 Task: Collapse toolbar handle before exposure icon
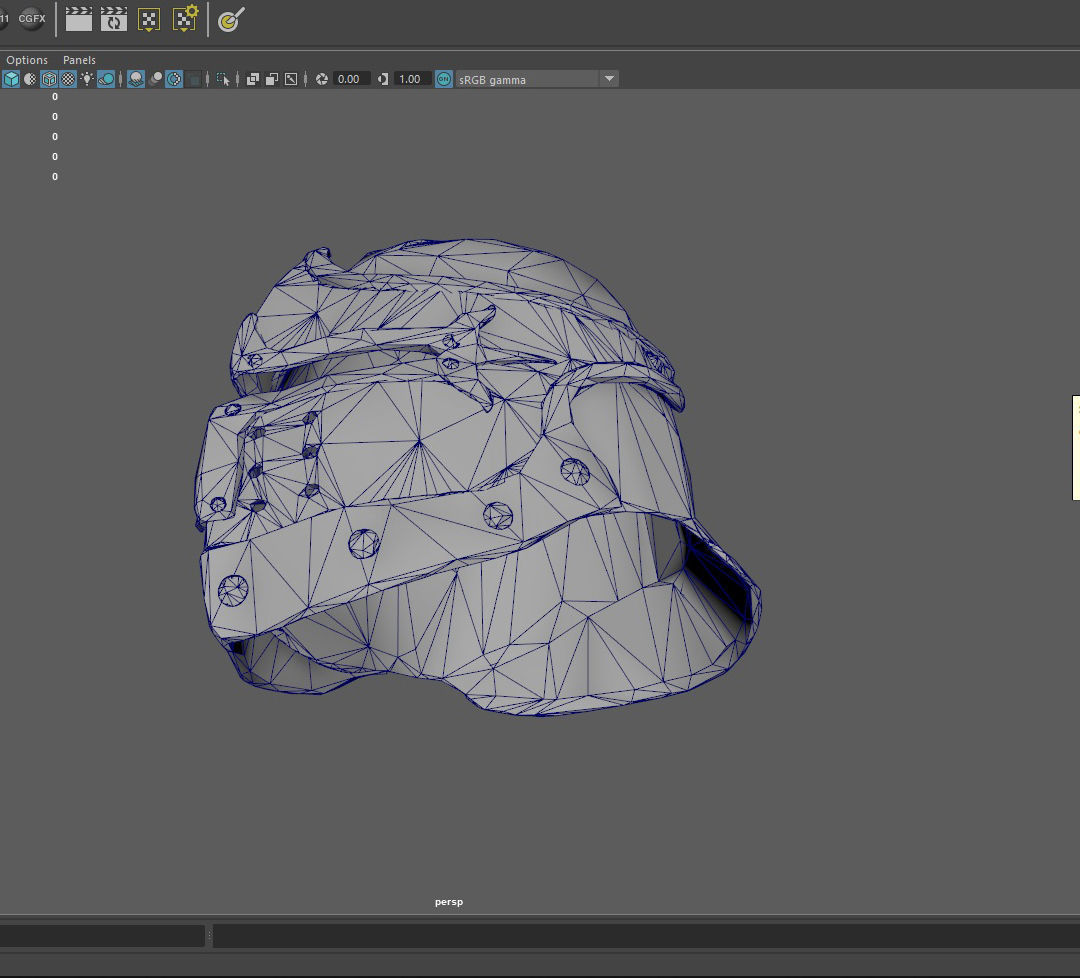306,79
